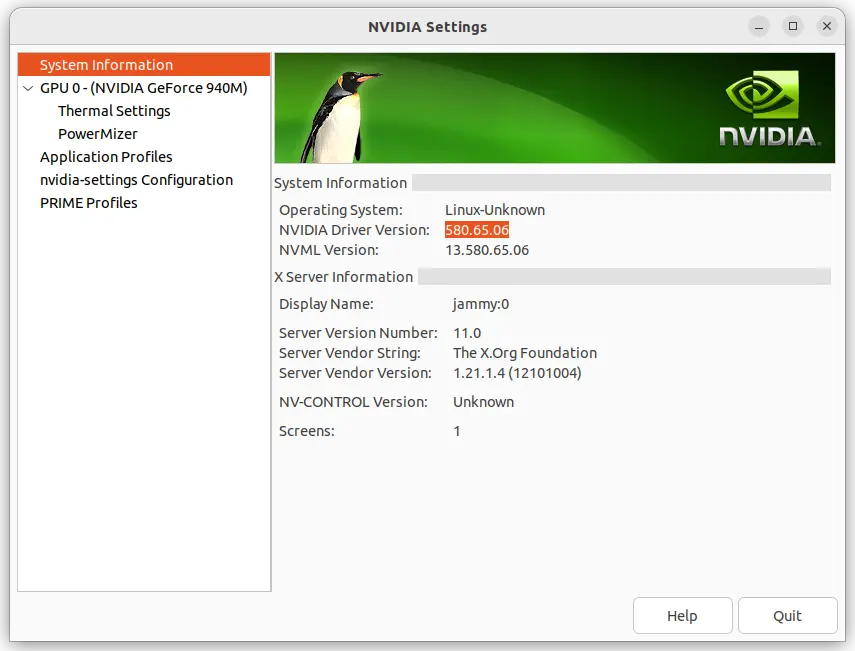855x651 pixels.
Task: Open Thermal Settings page
Action: coord(114,111)
